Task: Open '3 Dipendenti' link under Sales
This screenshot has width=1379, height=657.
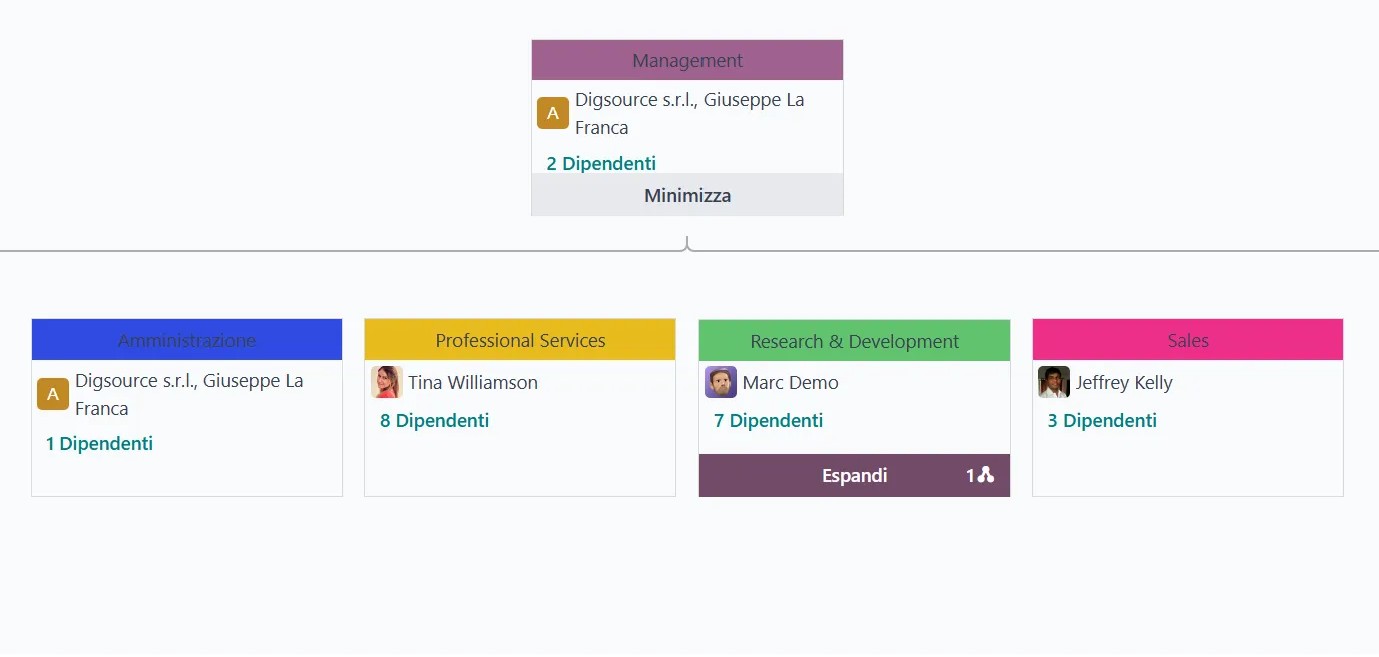Action: coord(1102,420)
